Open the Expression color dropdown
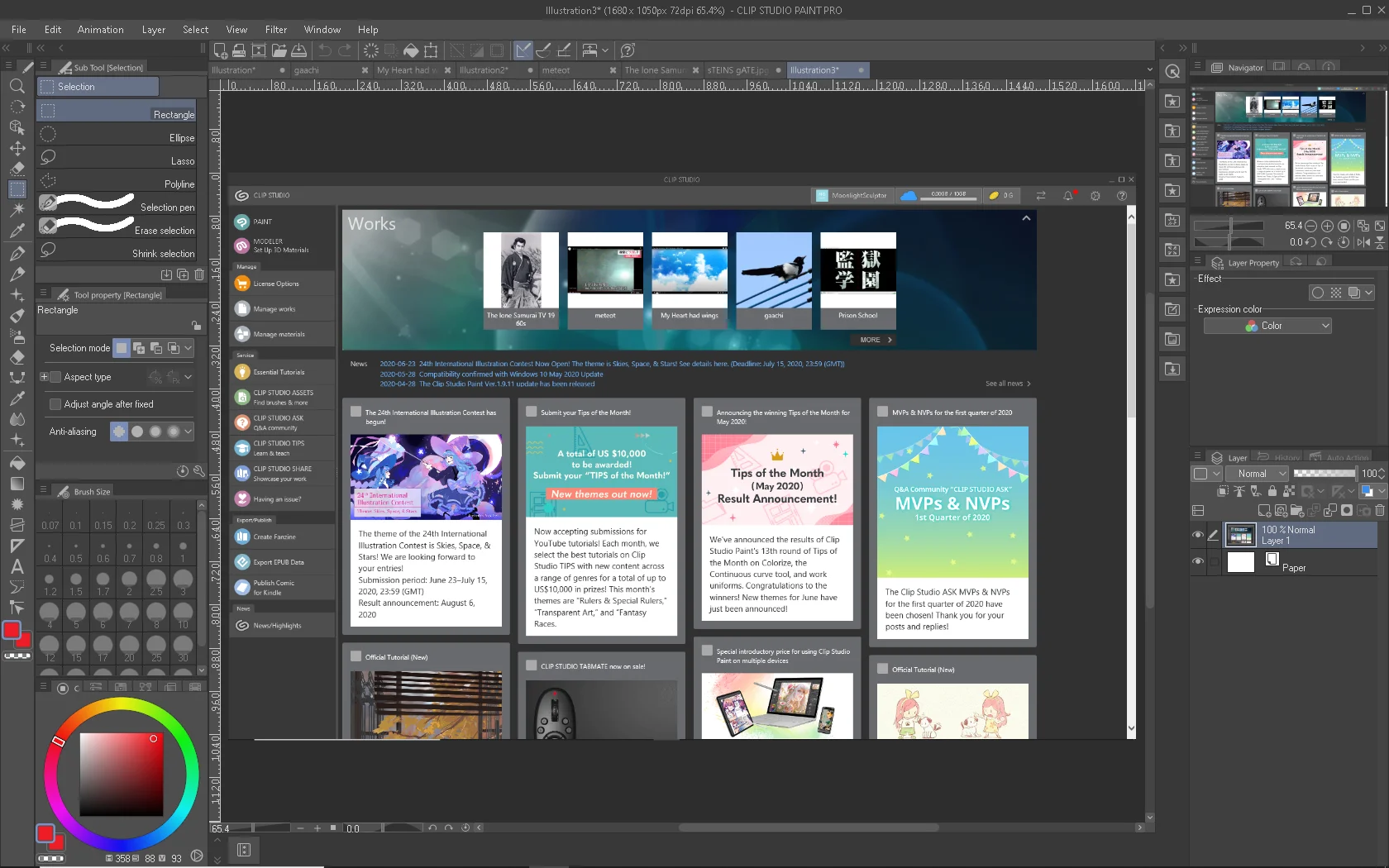This screenshot has height=868, width=1389. [1267, 326]
